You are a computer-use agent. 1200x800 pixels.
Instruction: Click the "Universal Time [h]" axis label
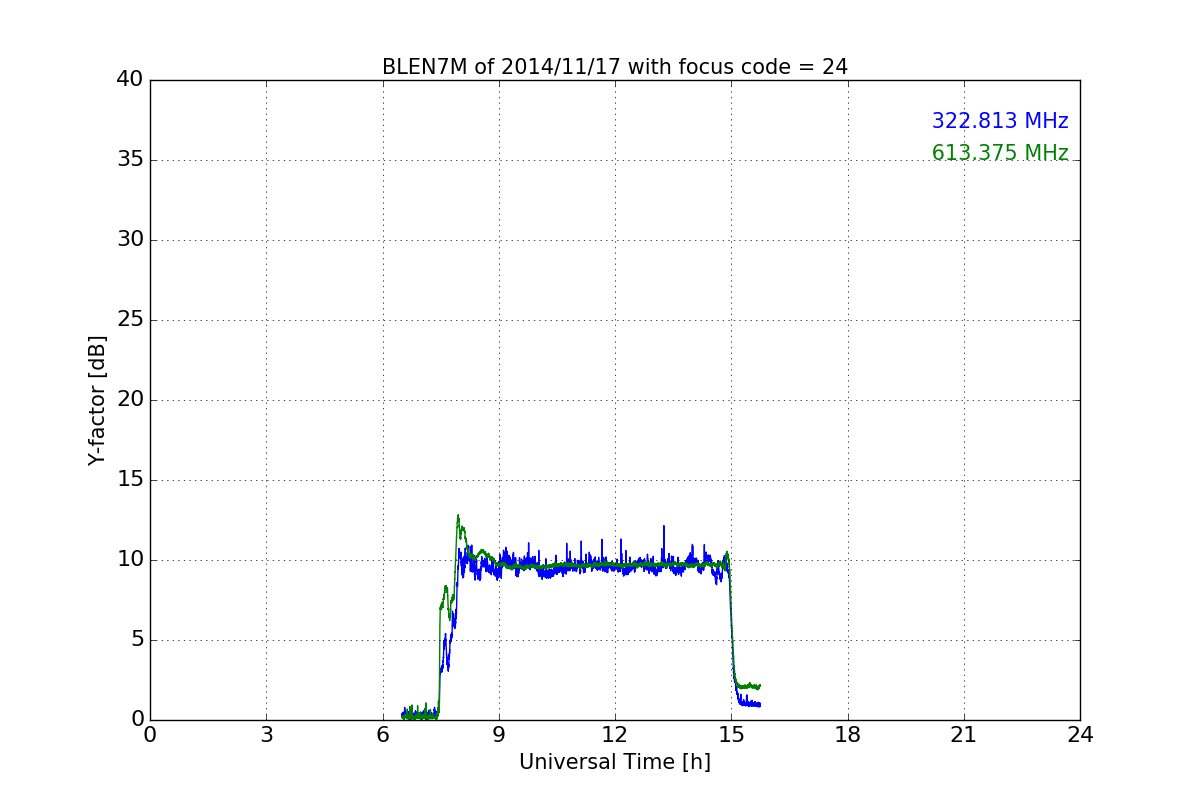(x=615, y=762)
